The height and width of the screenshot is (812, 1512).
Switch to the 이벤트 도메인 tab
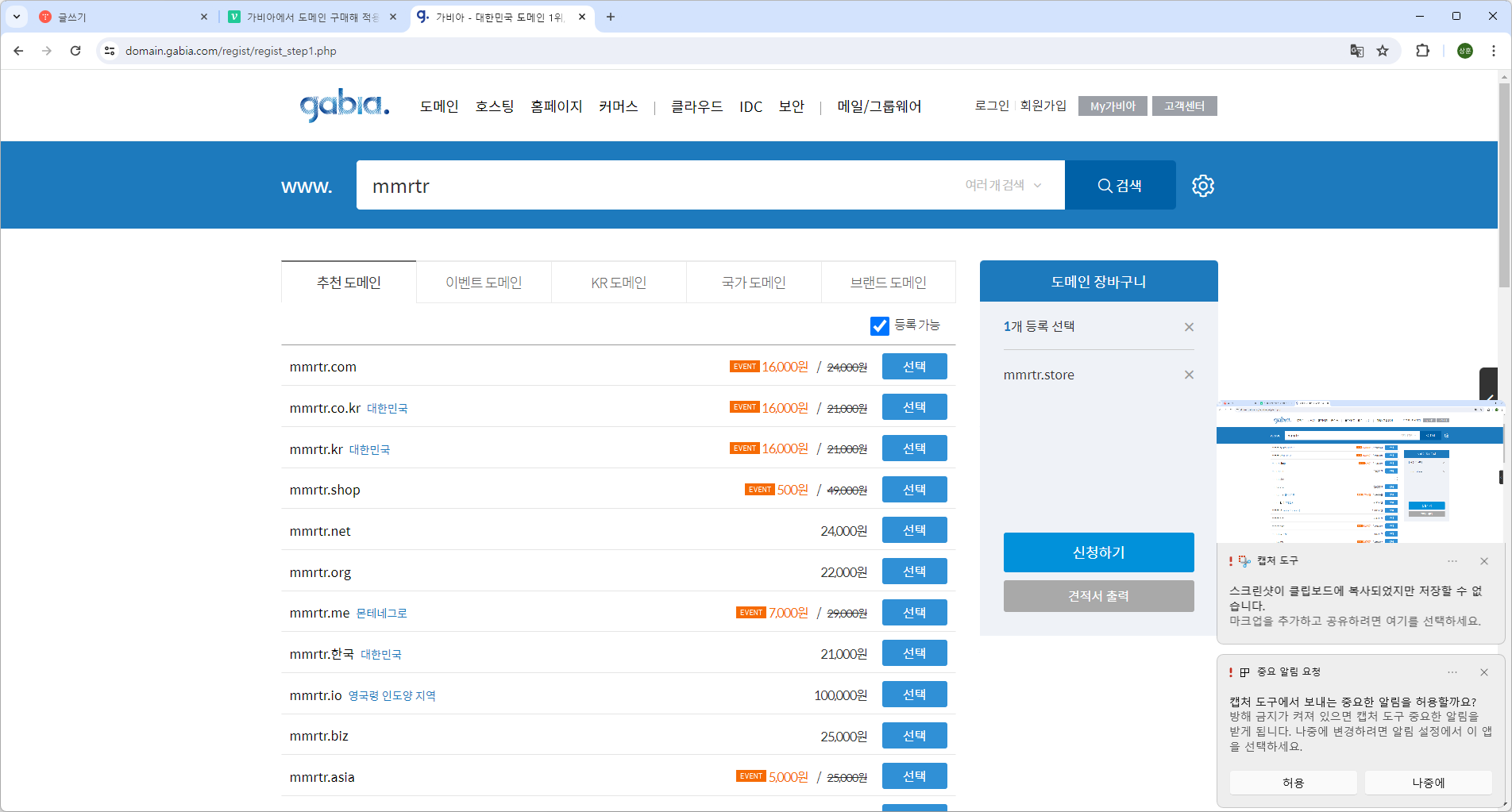click(484, 283)
